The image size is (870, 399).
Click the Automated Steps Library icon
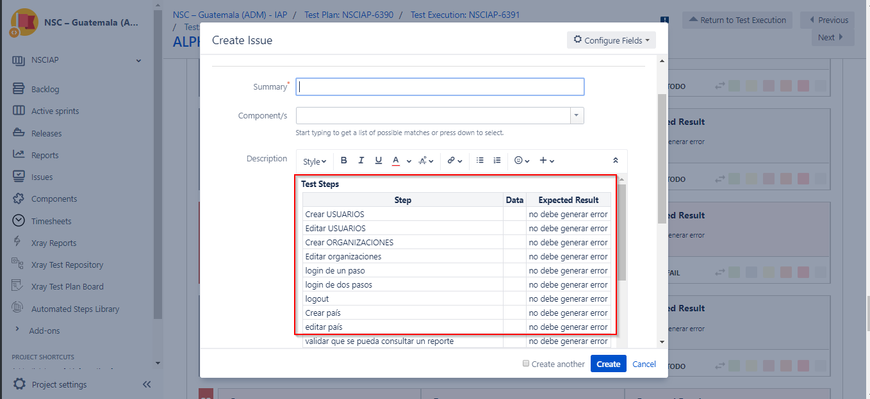18,308
